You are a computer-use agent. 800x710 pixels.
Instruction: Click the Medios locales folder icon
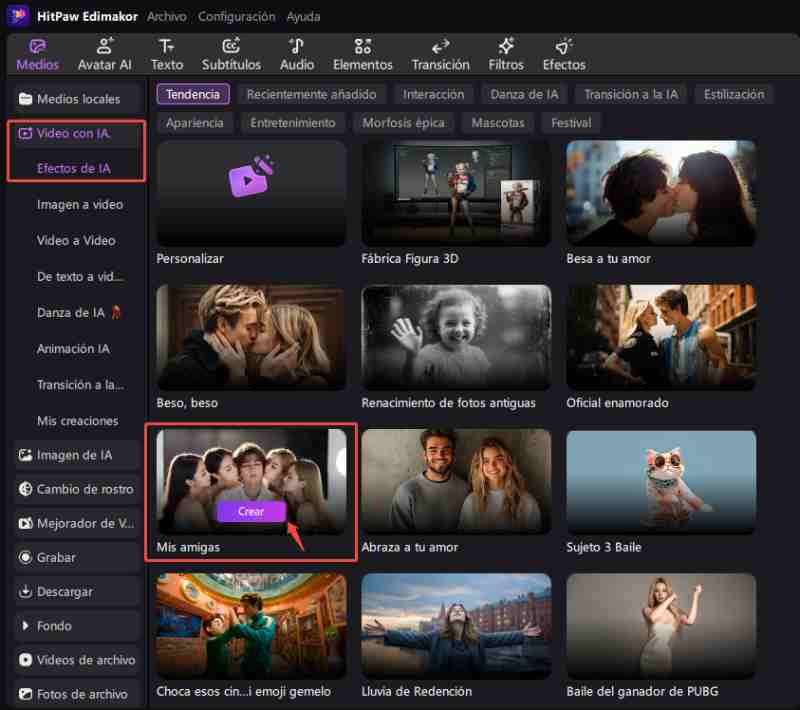(26, 99)
